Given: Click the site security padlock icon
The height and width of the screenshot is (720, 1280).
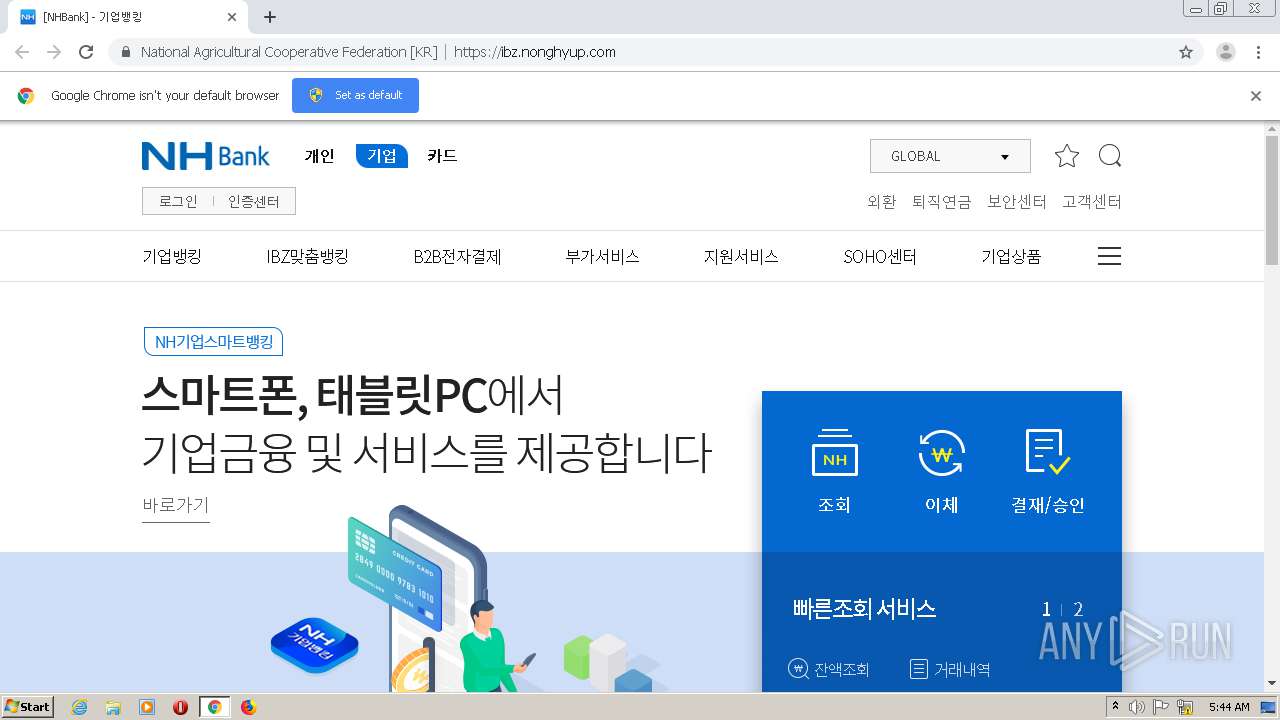Looking at the screenshot, I should pos(125,52).
